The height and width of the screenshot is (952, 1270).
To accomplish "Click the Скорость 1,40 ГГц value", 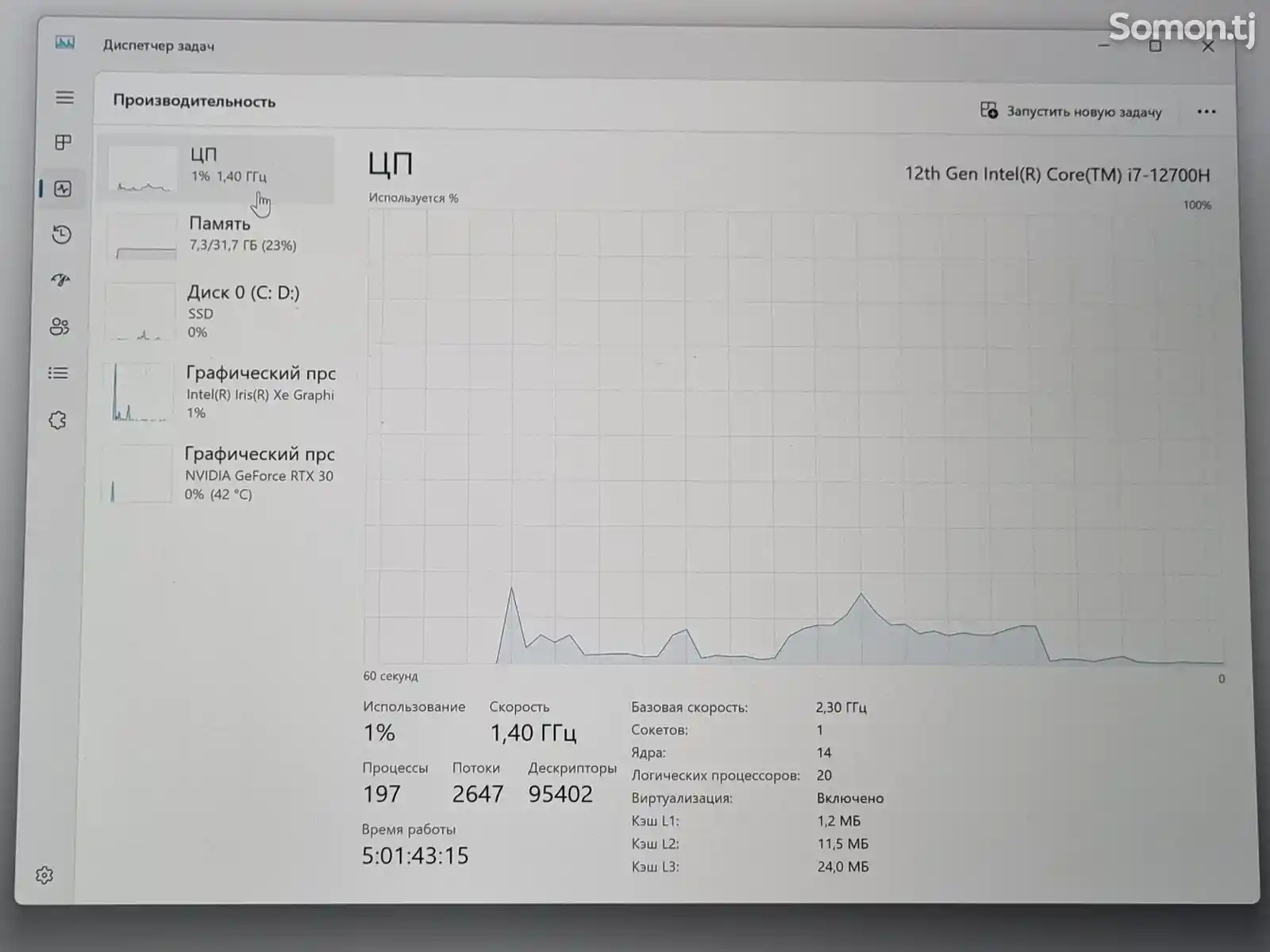I will pyautogui.click(x=533, y=732).
